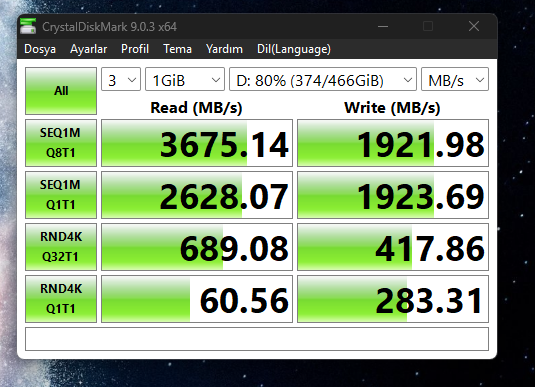Screen dimensions: 535x387
Task: Open the Yardım menu
Action: 224,49
